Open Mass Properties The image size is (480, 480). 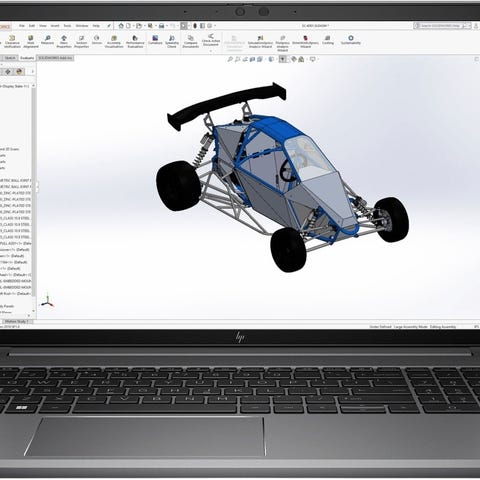click(x=64, y=42)
